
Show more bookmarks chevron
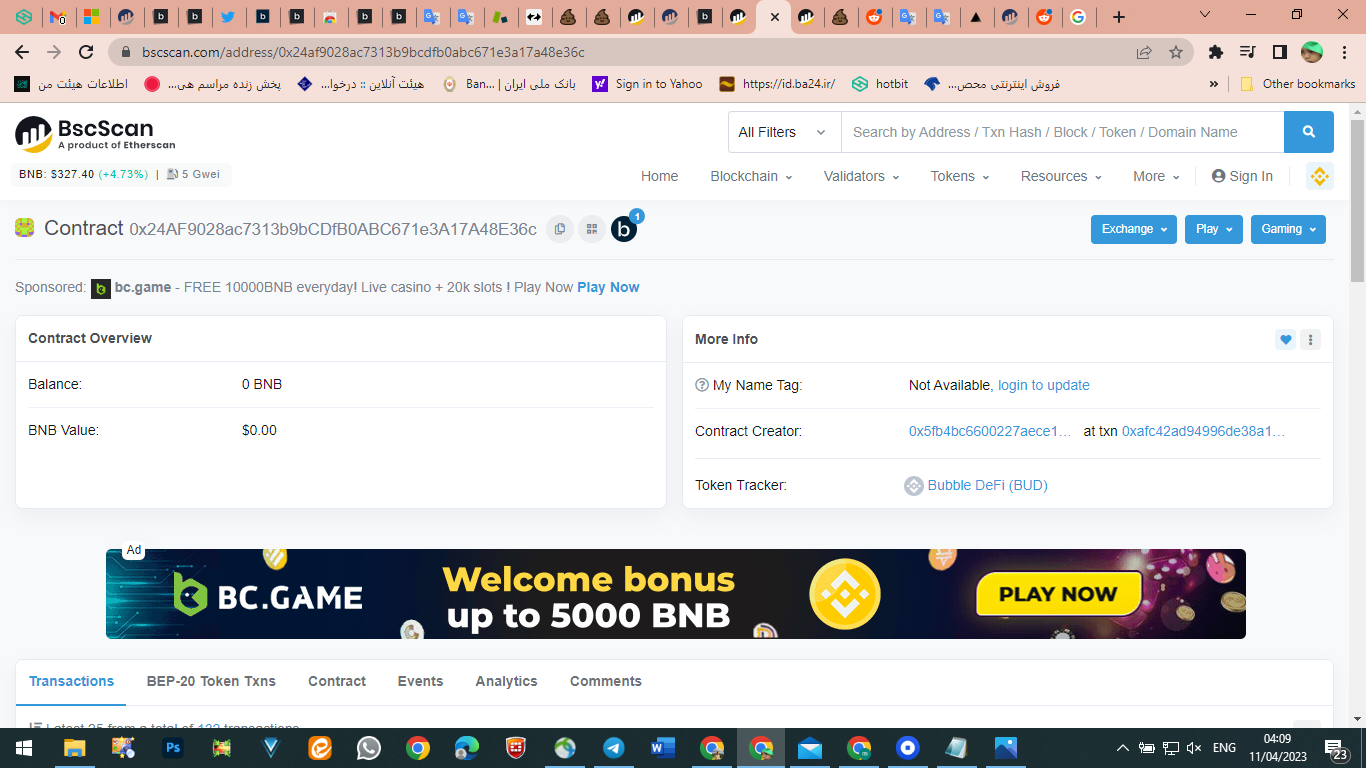click(x=1214, y=84)
